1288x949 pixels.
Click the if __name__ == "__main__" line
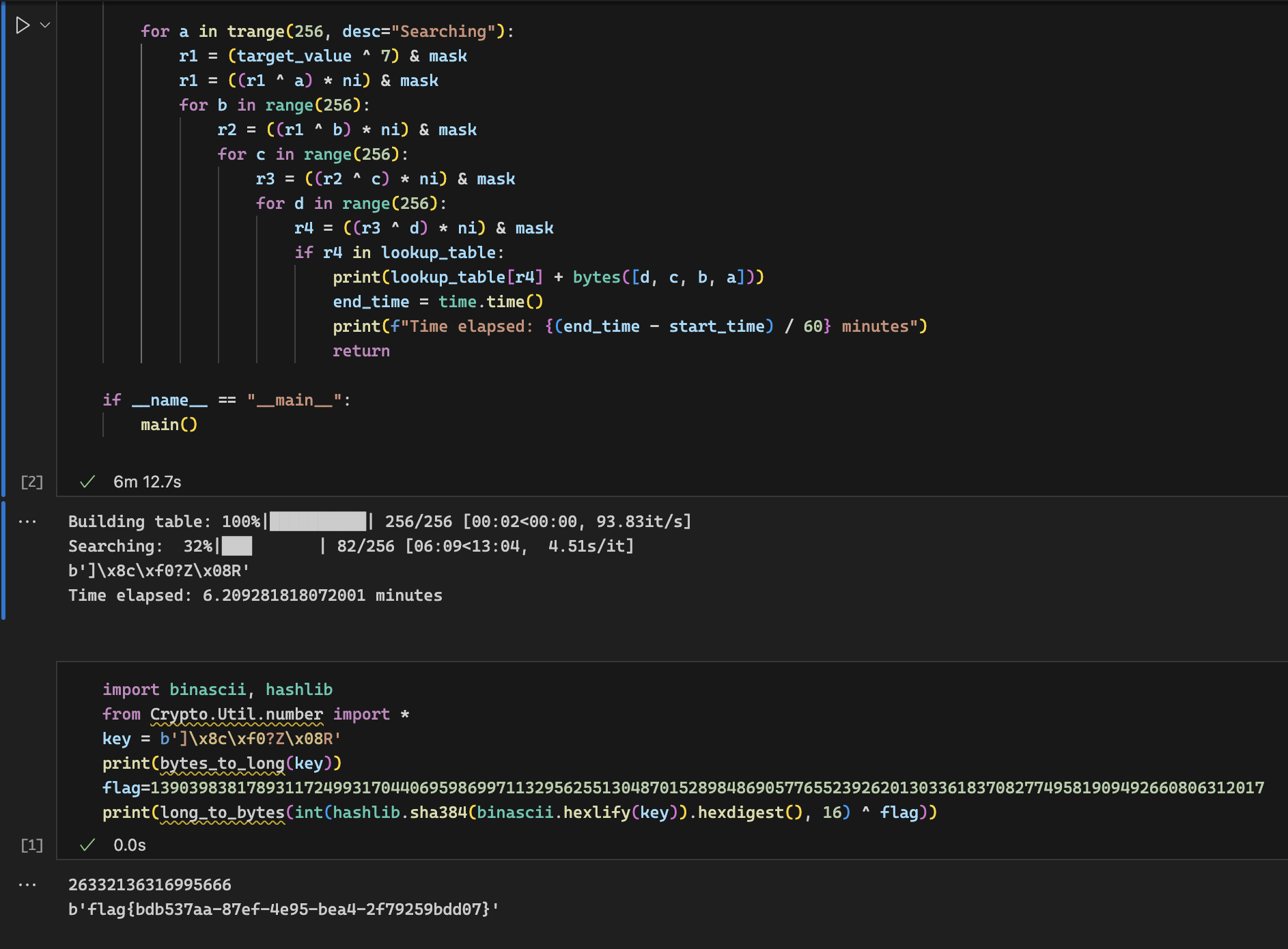point(227,400)
